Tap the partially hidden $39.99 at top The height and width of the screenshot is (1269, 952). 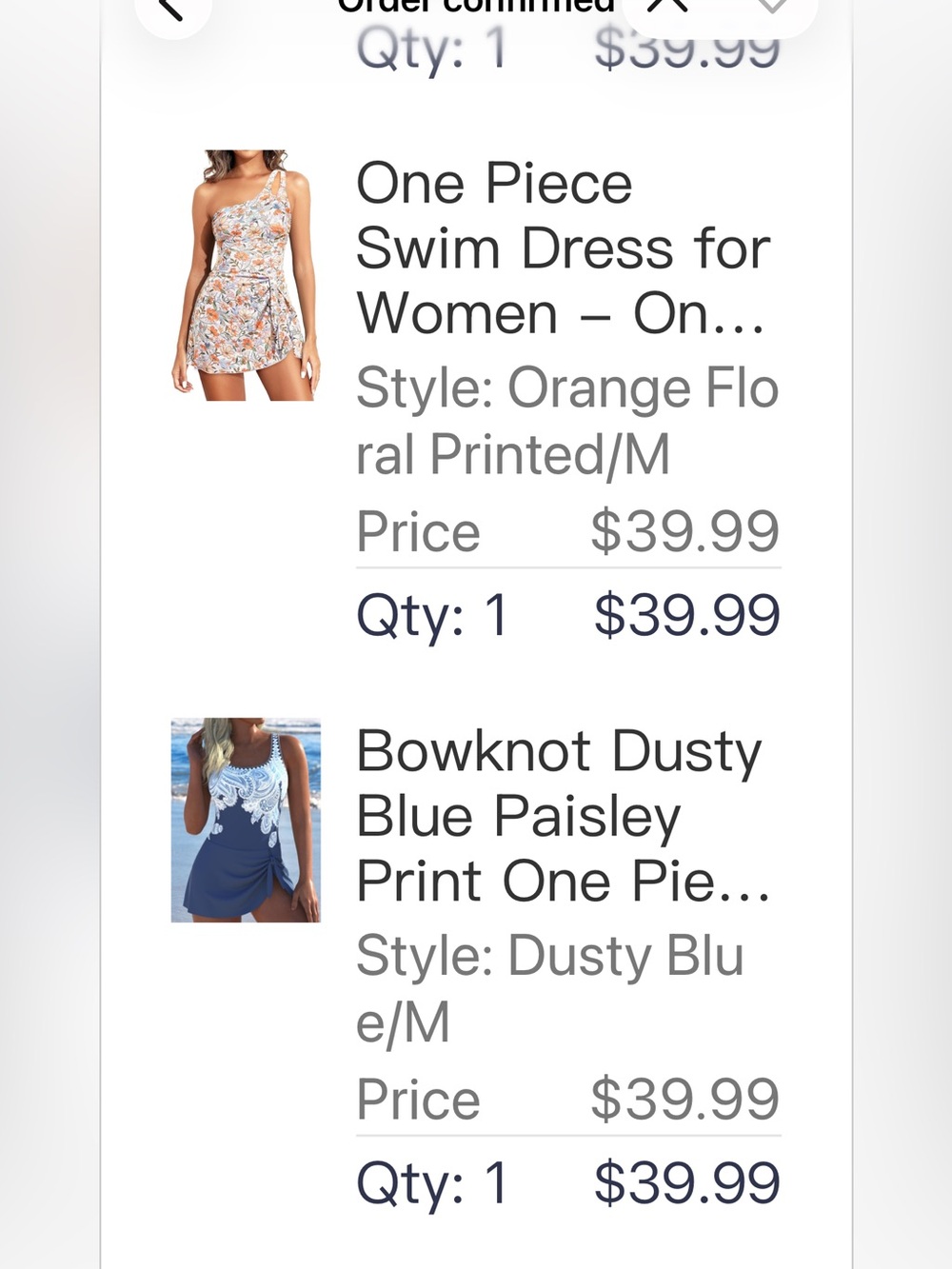687,50
